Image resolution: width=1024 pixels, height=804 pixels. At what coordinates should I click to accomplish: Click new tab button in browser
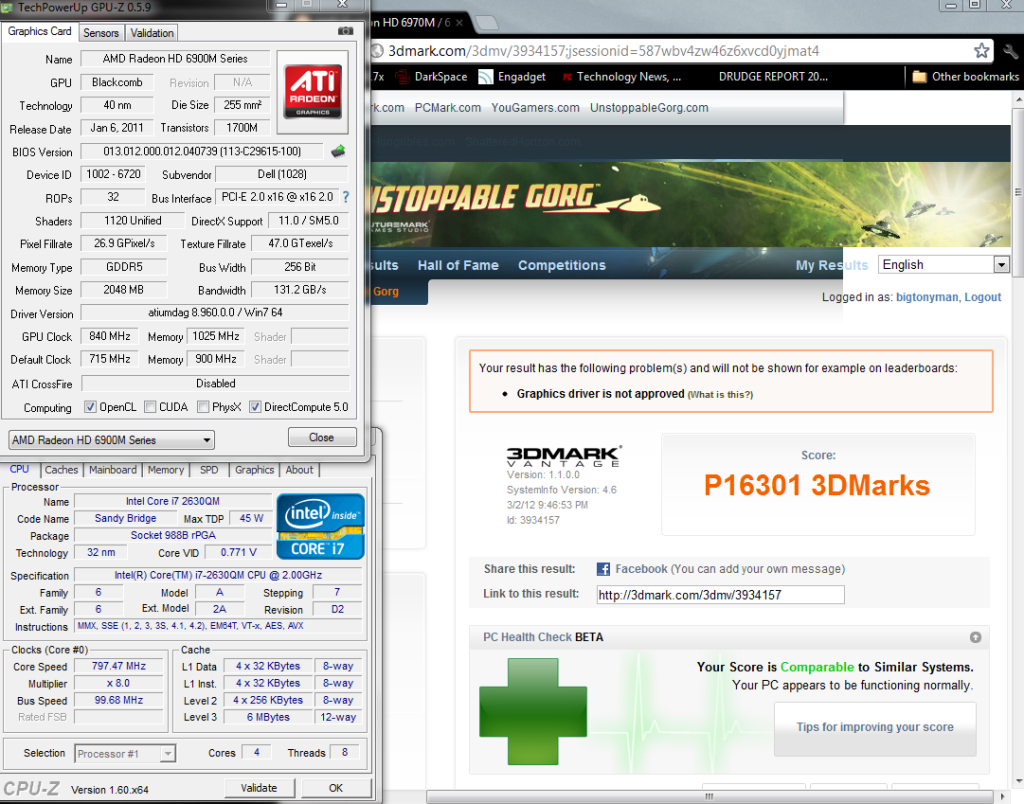pos(485,23)
